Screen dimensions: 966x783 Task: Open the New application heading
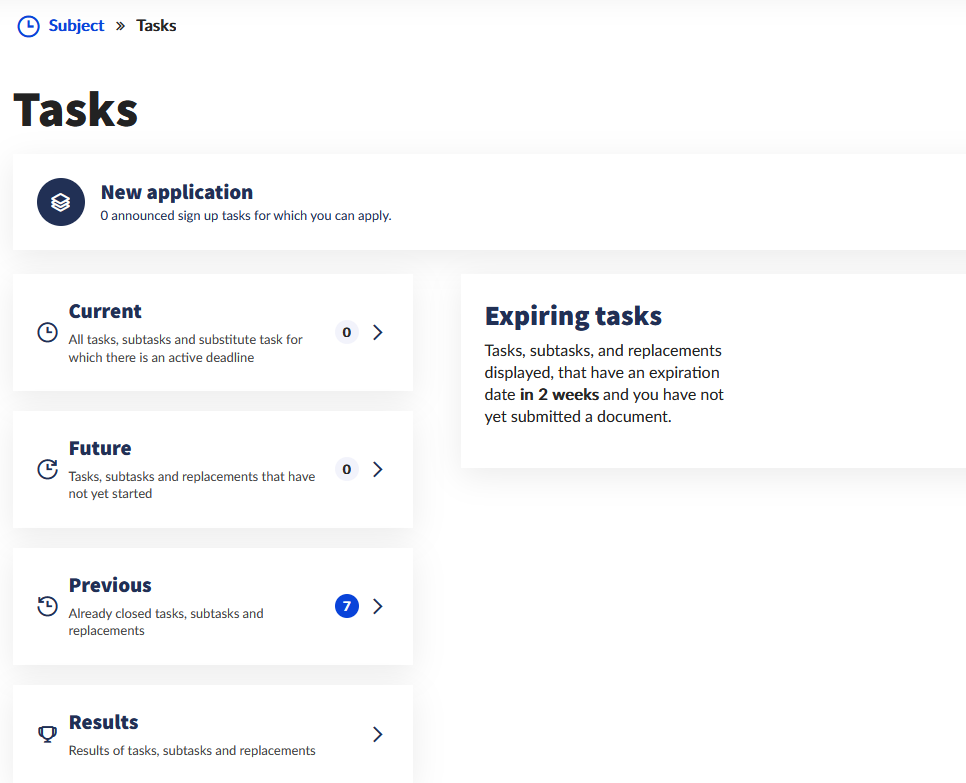click(176, 192)
